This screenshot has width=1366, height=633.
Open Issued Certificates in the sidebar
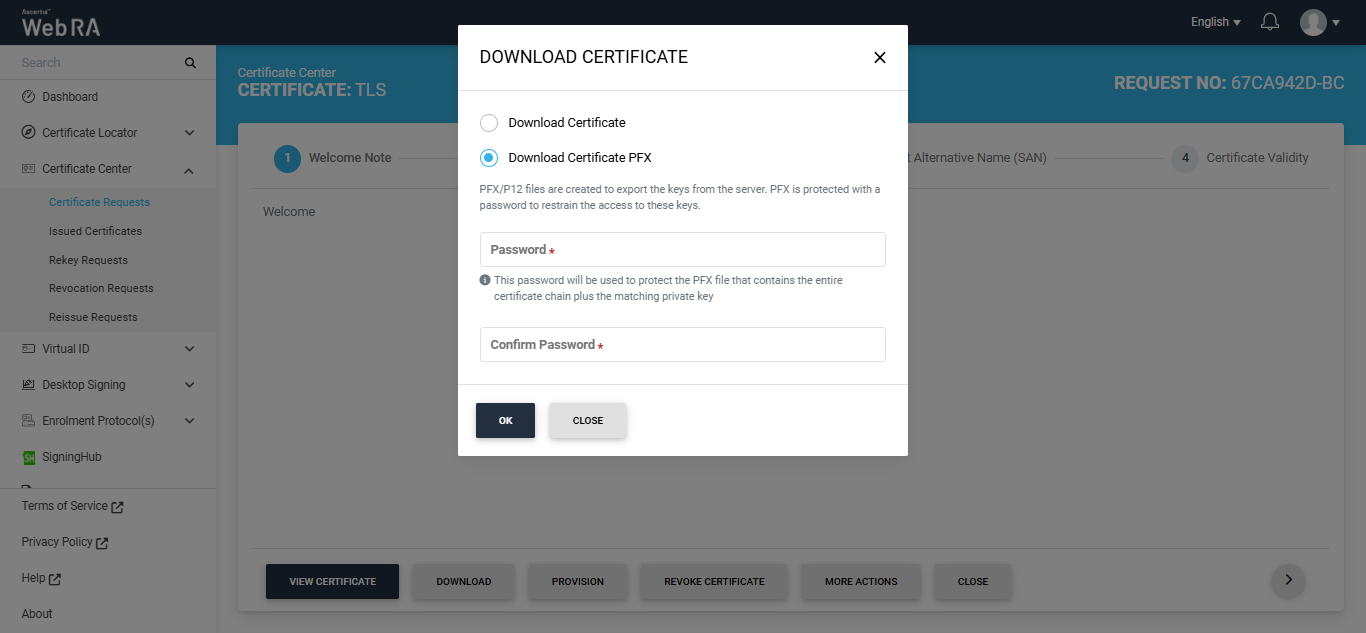coord(95,231)
